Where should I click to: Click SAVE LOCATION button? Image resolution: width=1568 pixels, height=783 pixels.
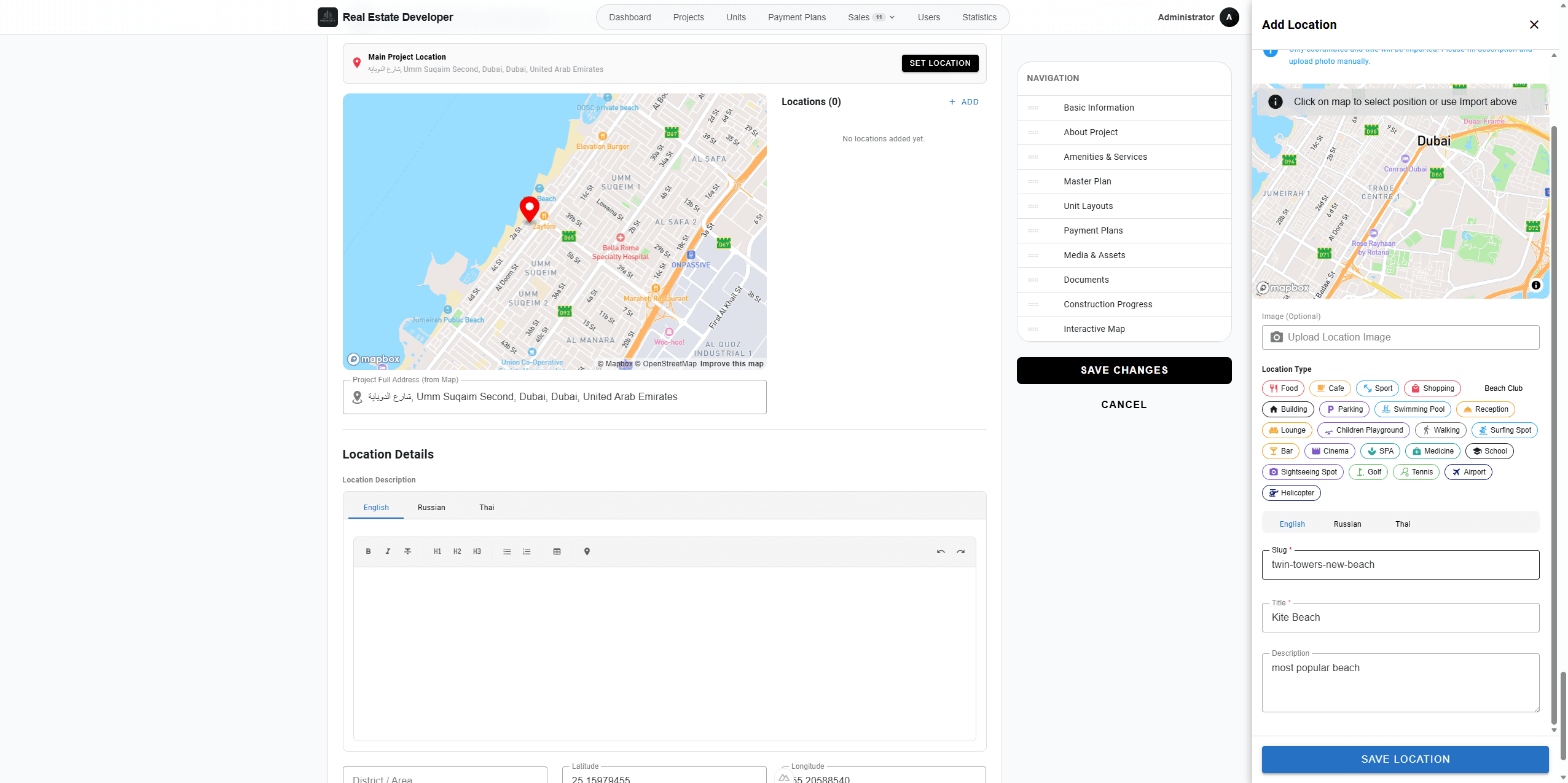(x=1405, y=760)
